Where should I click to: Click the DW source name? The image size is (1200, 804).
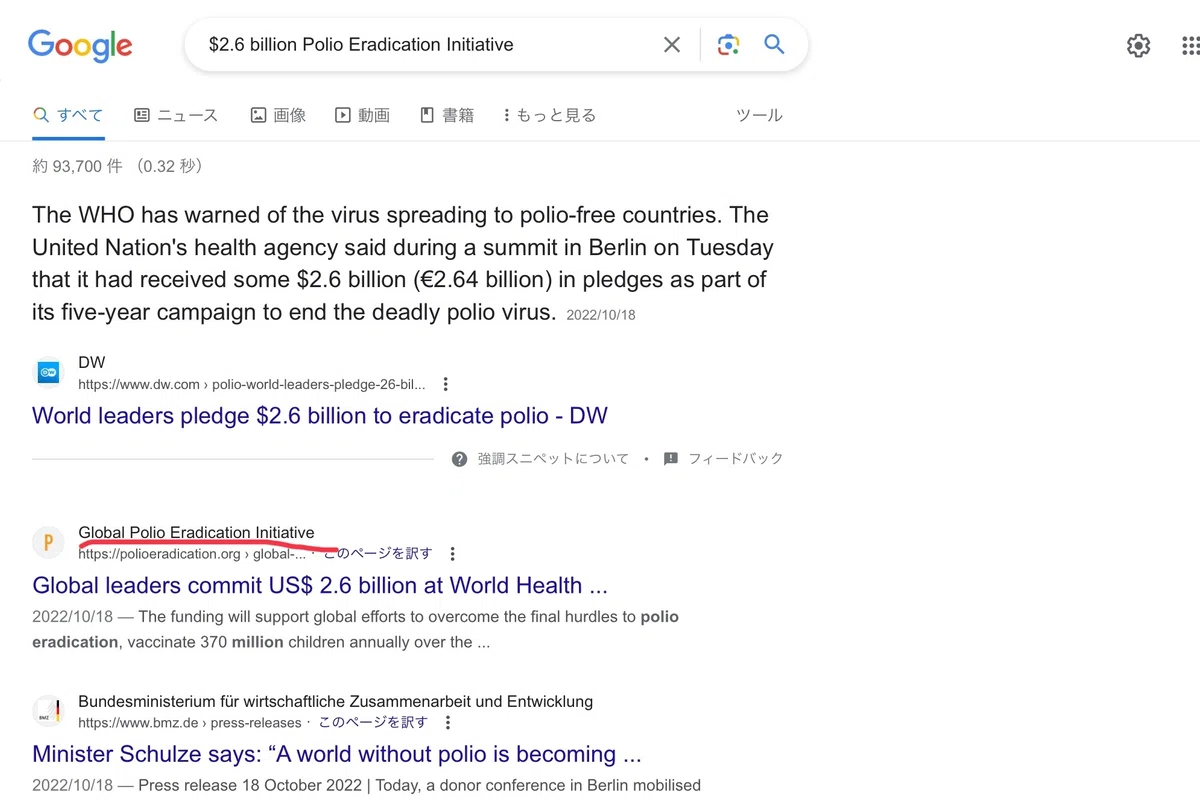91,362
